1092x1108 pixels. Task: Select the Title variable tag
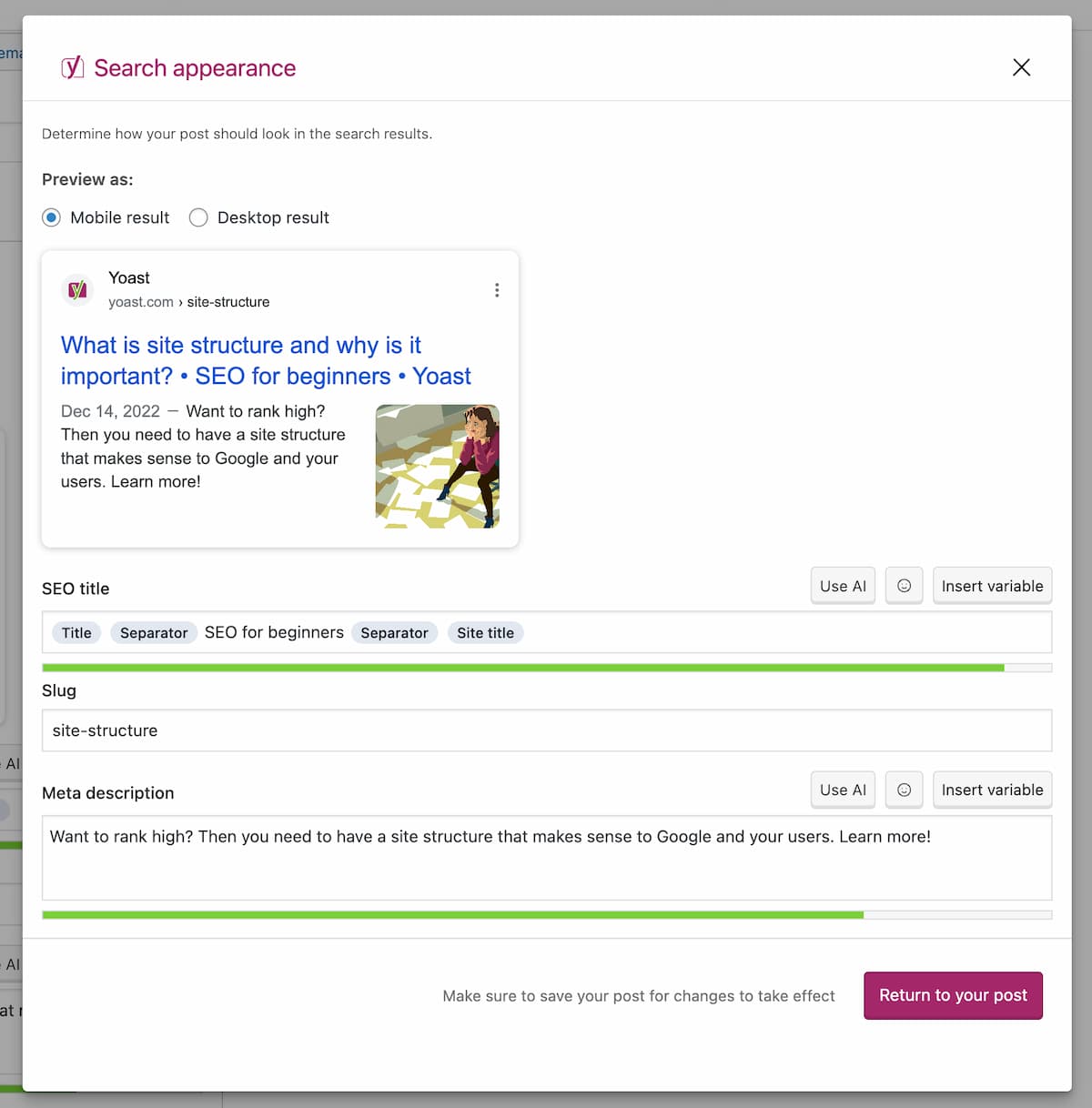pyautogui.click(x=76, y=632)
